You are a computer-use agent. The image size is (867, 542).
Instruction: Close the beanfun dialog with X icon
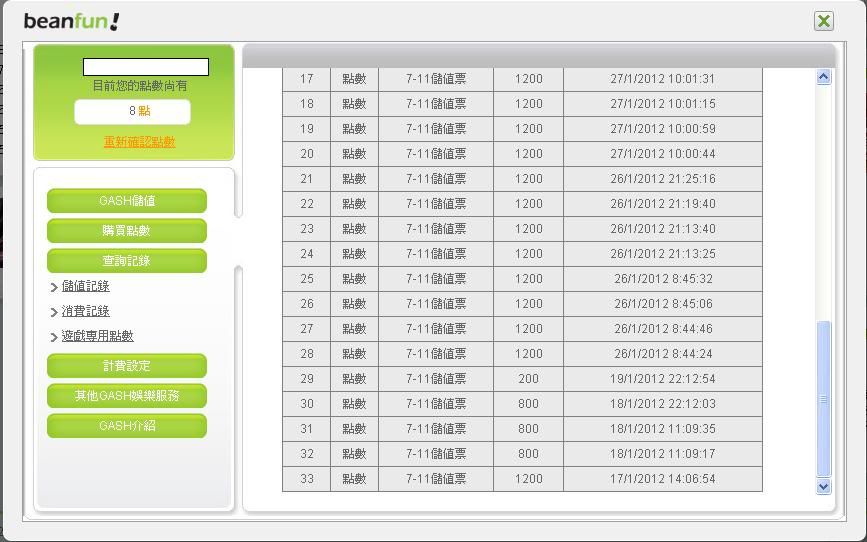tap(823, 21)
